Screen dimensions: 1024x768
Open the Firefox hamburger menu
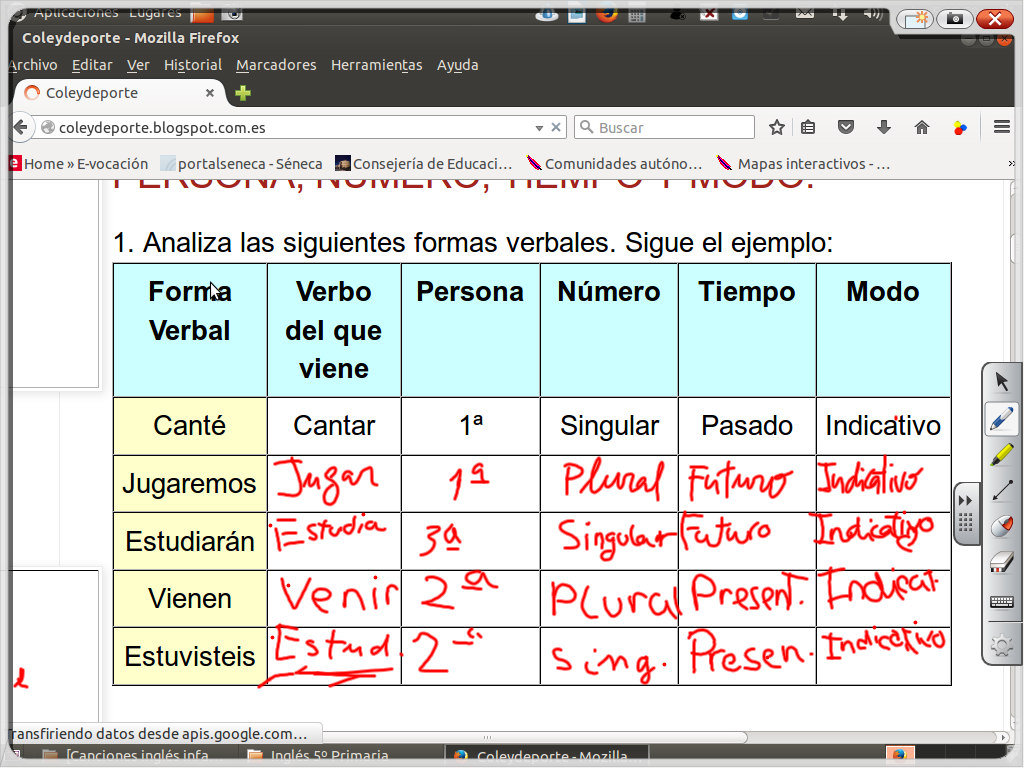tap(1000, 127)
